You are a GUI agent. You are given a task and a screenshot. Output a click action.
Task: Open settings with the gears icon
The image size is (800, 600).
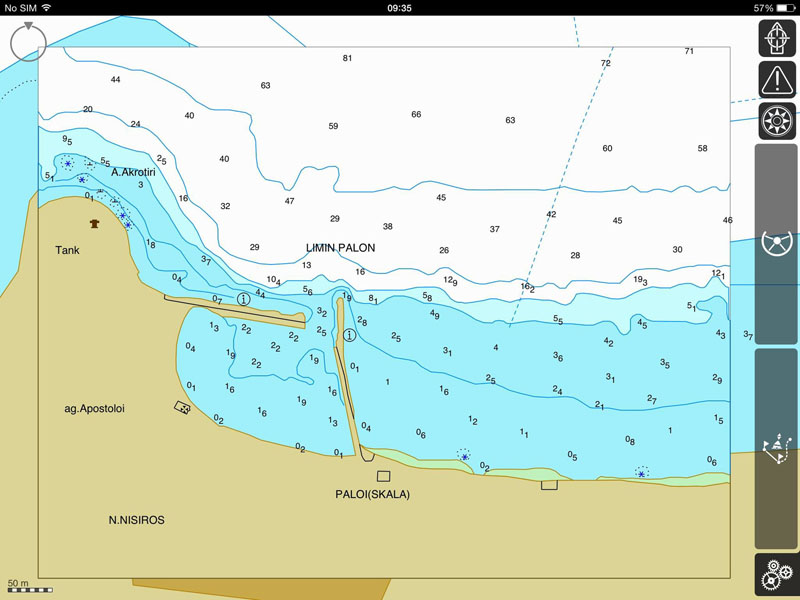pyautogui.click(x=776, y=576)
